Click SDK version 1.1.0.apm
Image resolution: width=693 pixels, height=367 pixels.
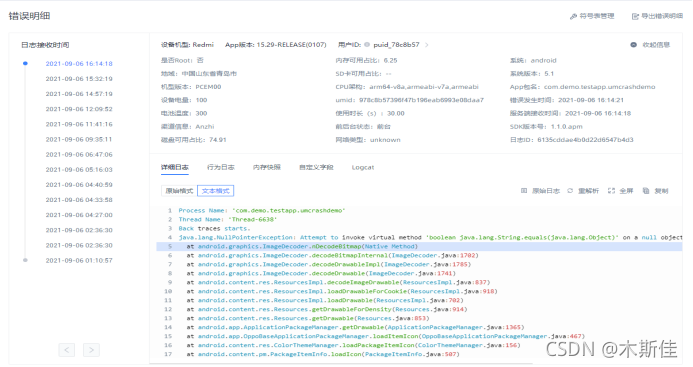(x=567, y=126)
